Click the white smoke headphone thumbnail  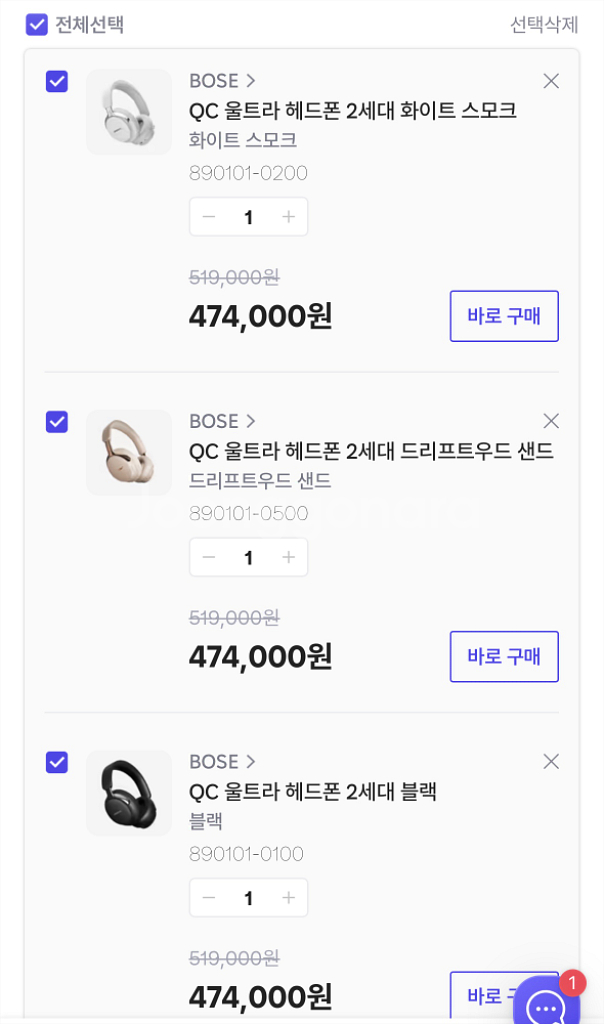128,112
